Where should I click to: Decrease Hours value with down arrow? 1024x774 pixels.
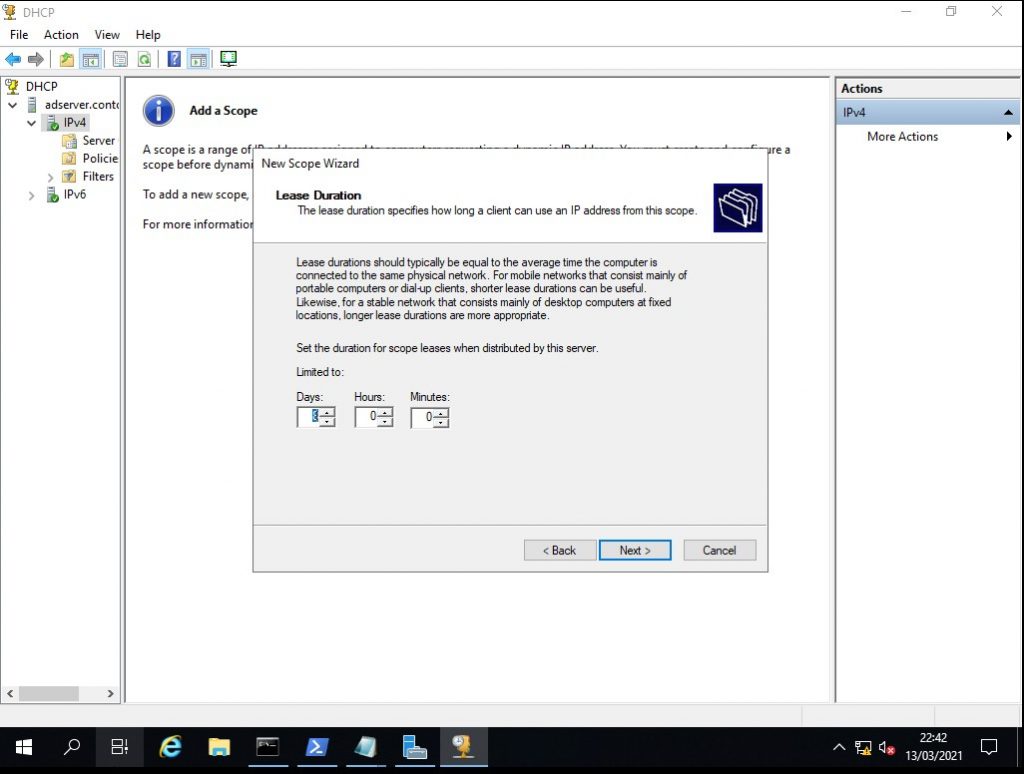click(385, 422)
